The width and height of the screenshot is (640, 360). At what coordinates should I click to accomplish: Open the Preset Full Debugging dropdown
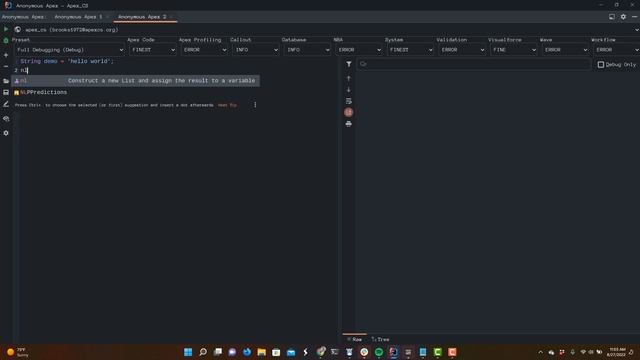pos(70,50)
